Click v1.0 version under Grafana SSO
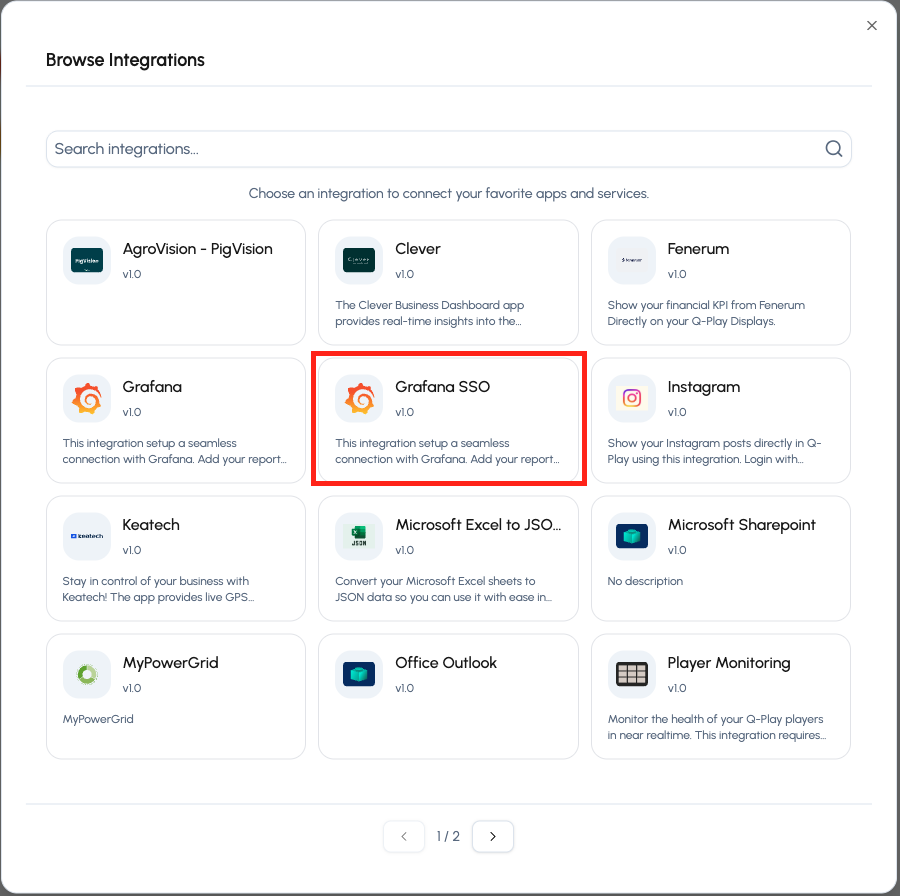This screenshot has height=896, width=900. click(x=404, y=412)
